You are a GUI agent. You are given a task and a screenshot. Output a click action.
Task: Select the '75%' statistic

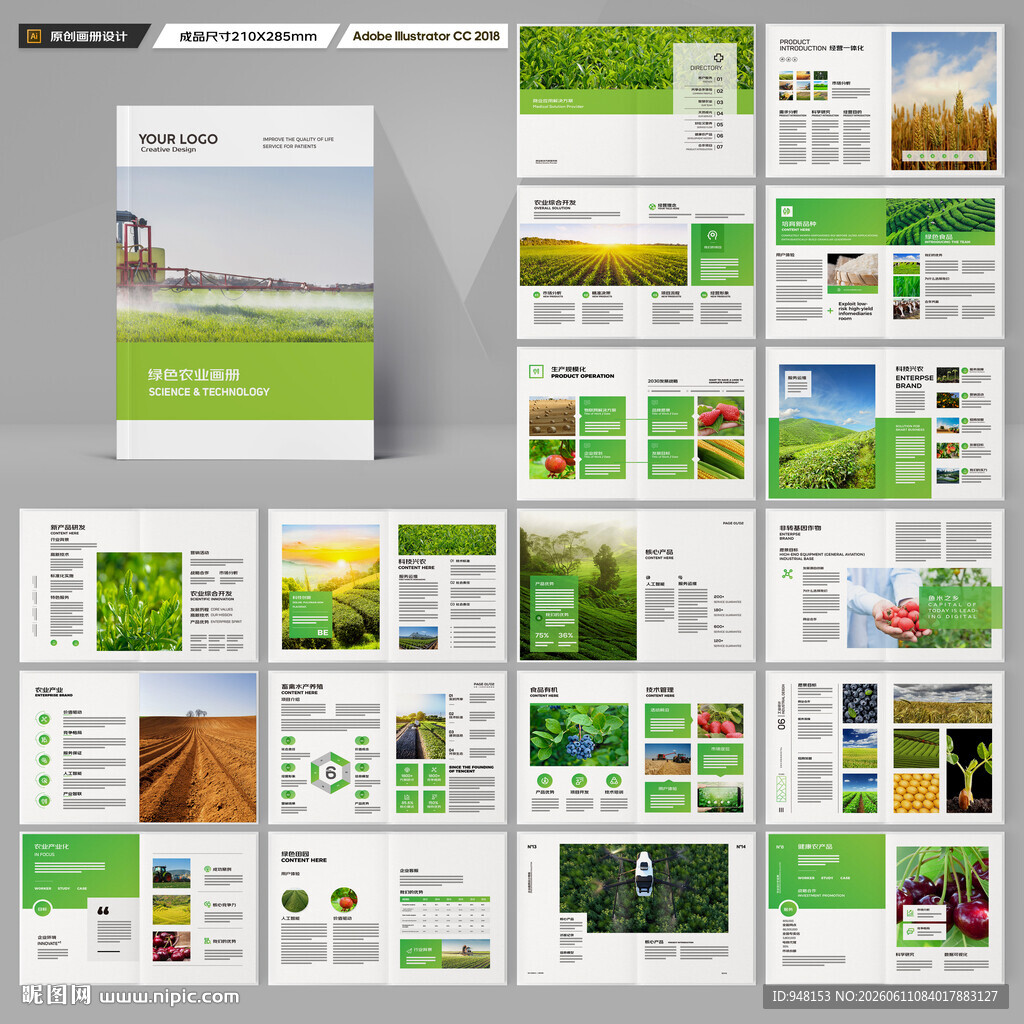(542, 635)
